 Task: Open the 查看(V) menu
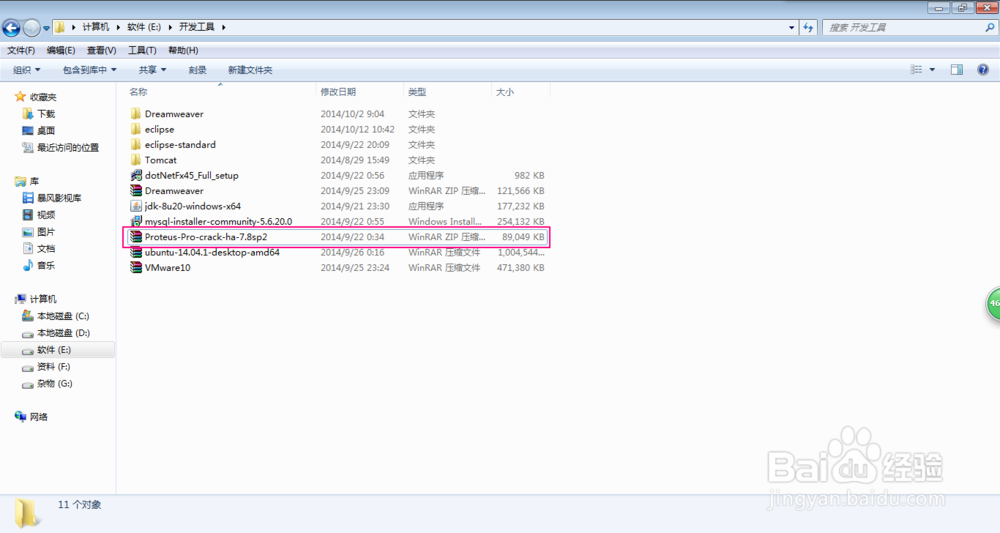point(101,50)
